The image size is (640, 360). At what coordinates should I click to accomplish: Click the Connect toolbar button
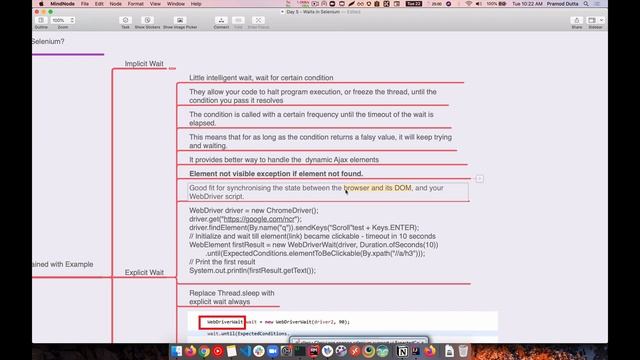click(221, 20)
